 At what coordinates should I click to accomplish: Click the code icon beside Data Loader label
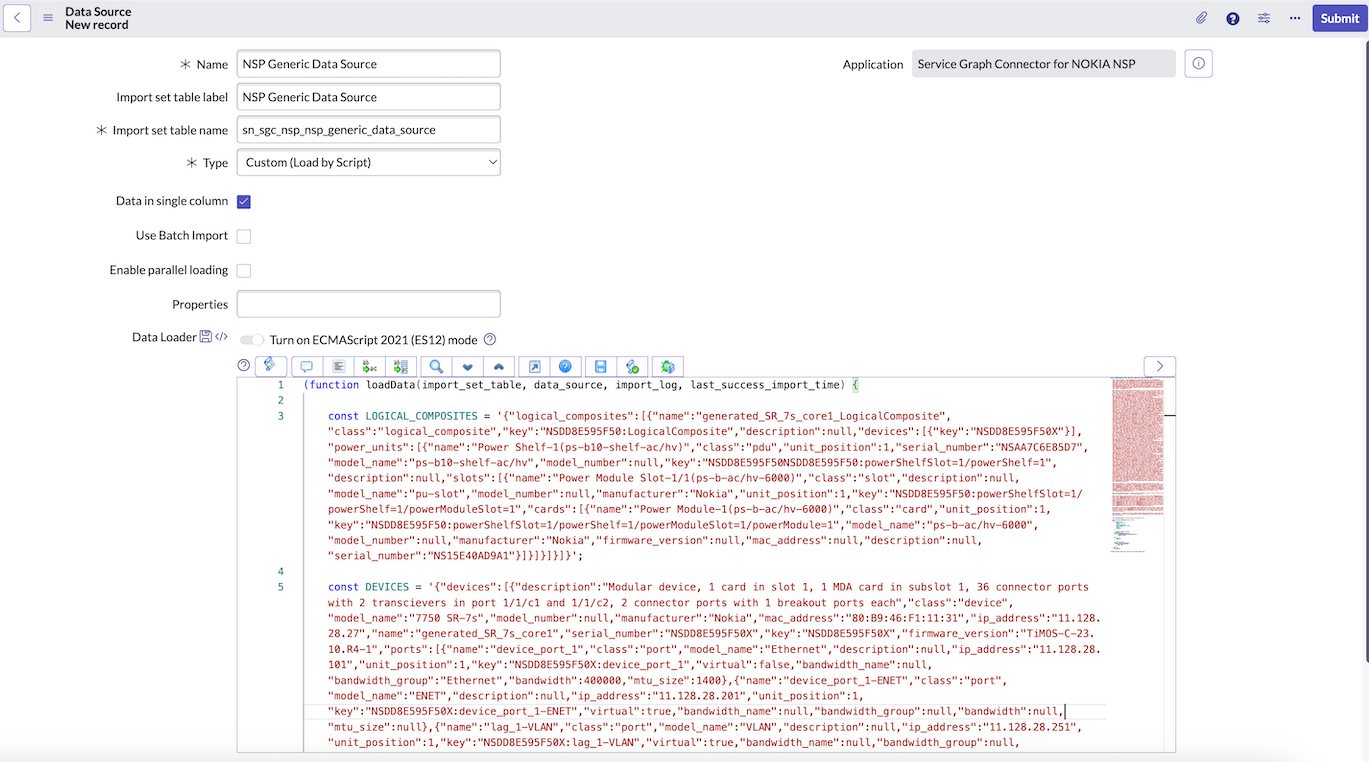(x=222, y=337)
